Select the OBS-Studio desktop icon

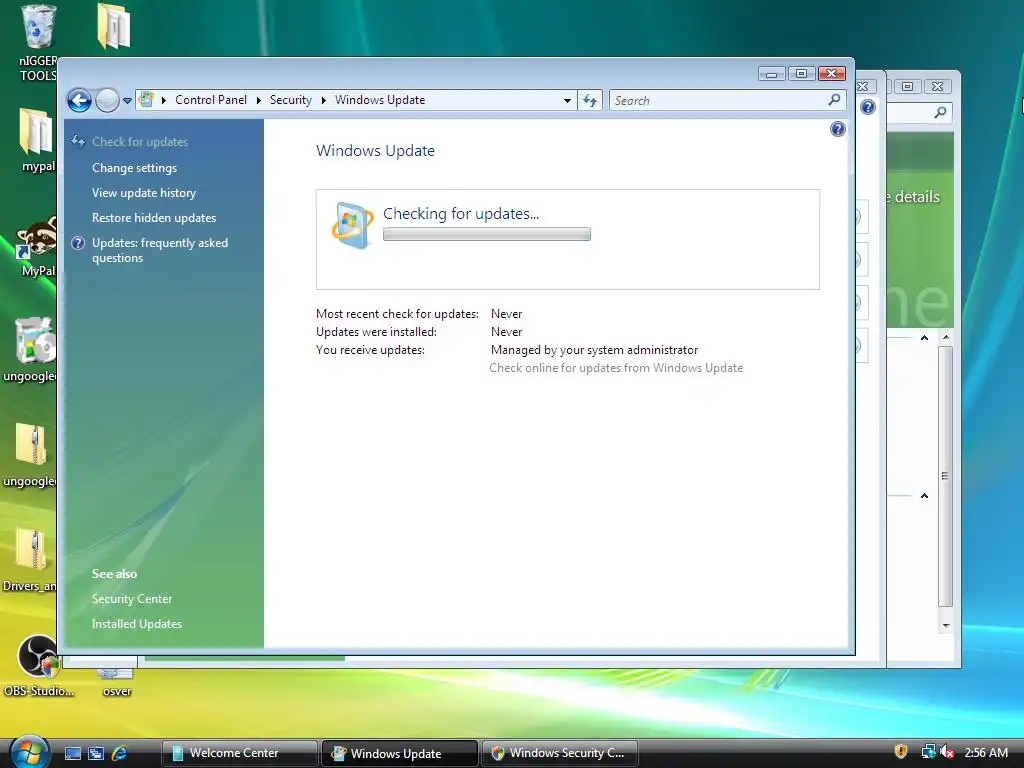pos(39,655)
